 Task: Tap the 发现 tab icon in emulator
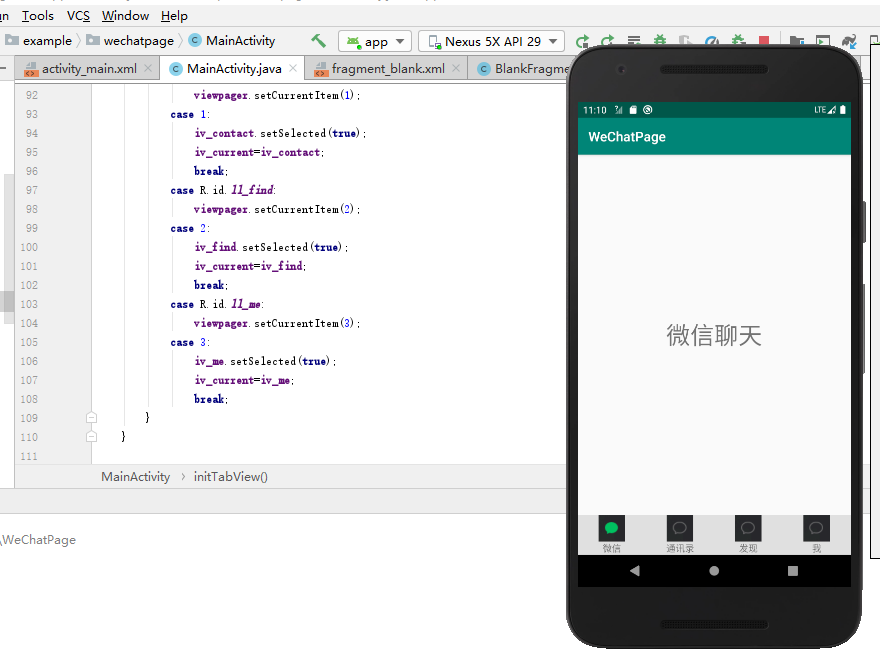(748, 528)
